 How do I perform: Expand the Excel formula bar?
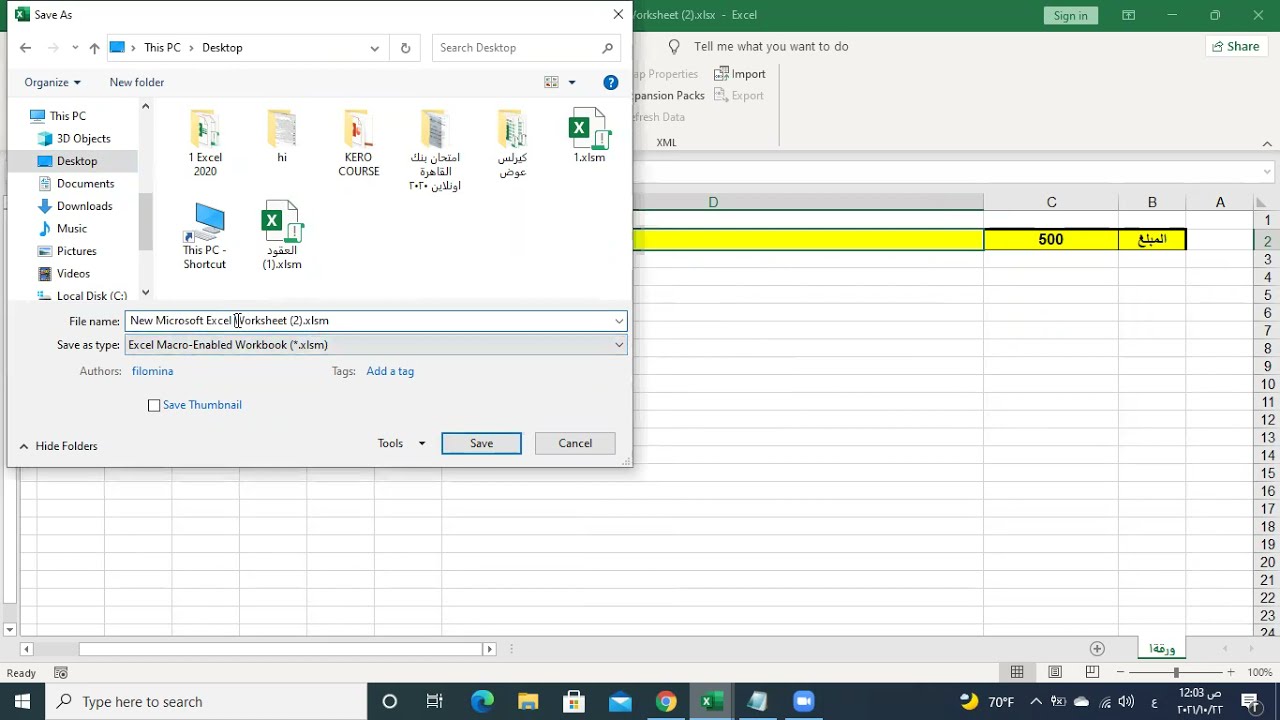coord(1268,173)
